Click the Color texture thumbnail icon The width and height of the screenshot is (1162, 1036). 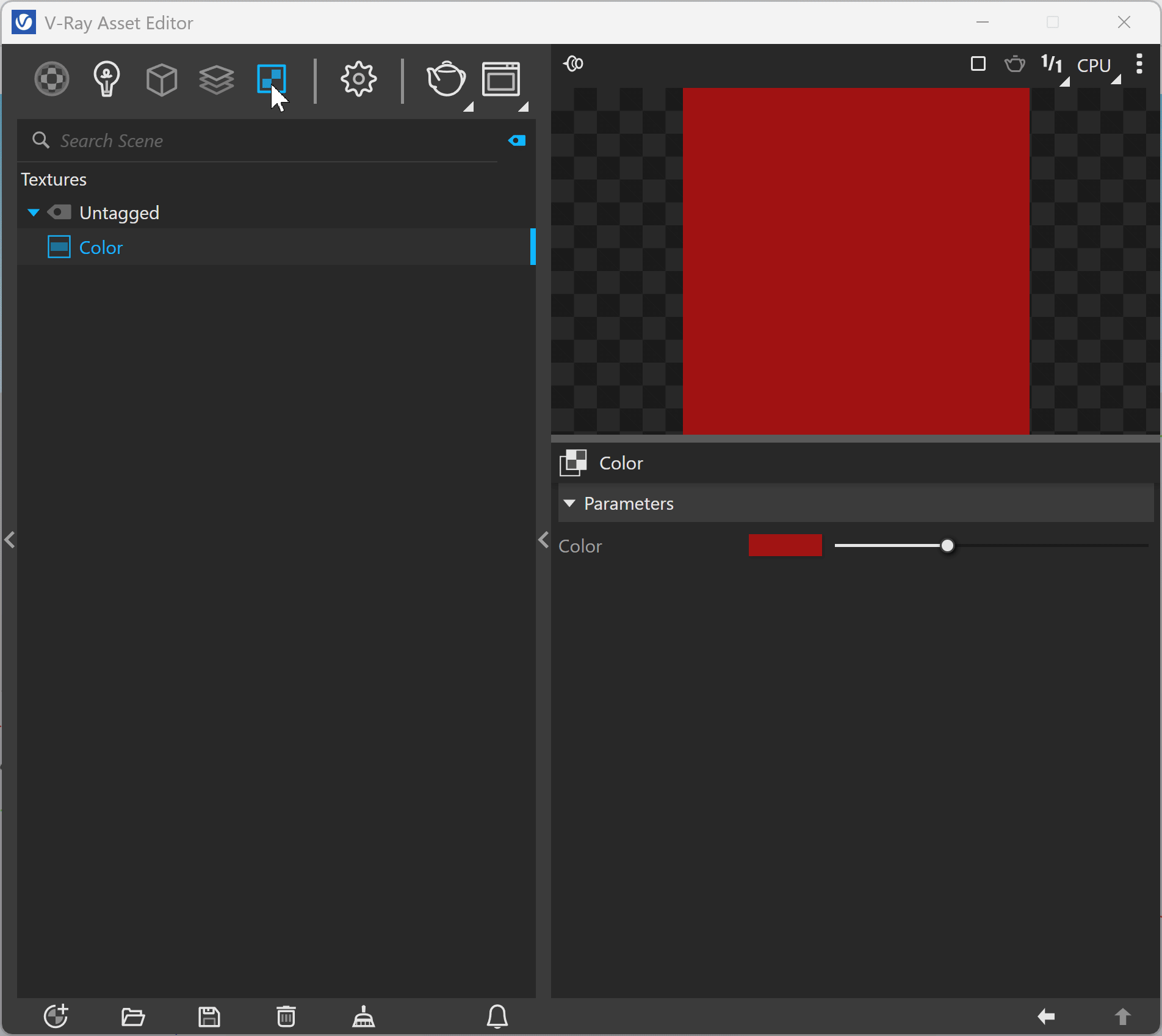tap(59, 247)
